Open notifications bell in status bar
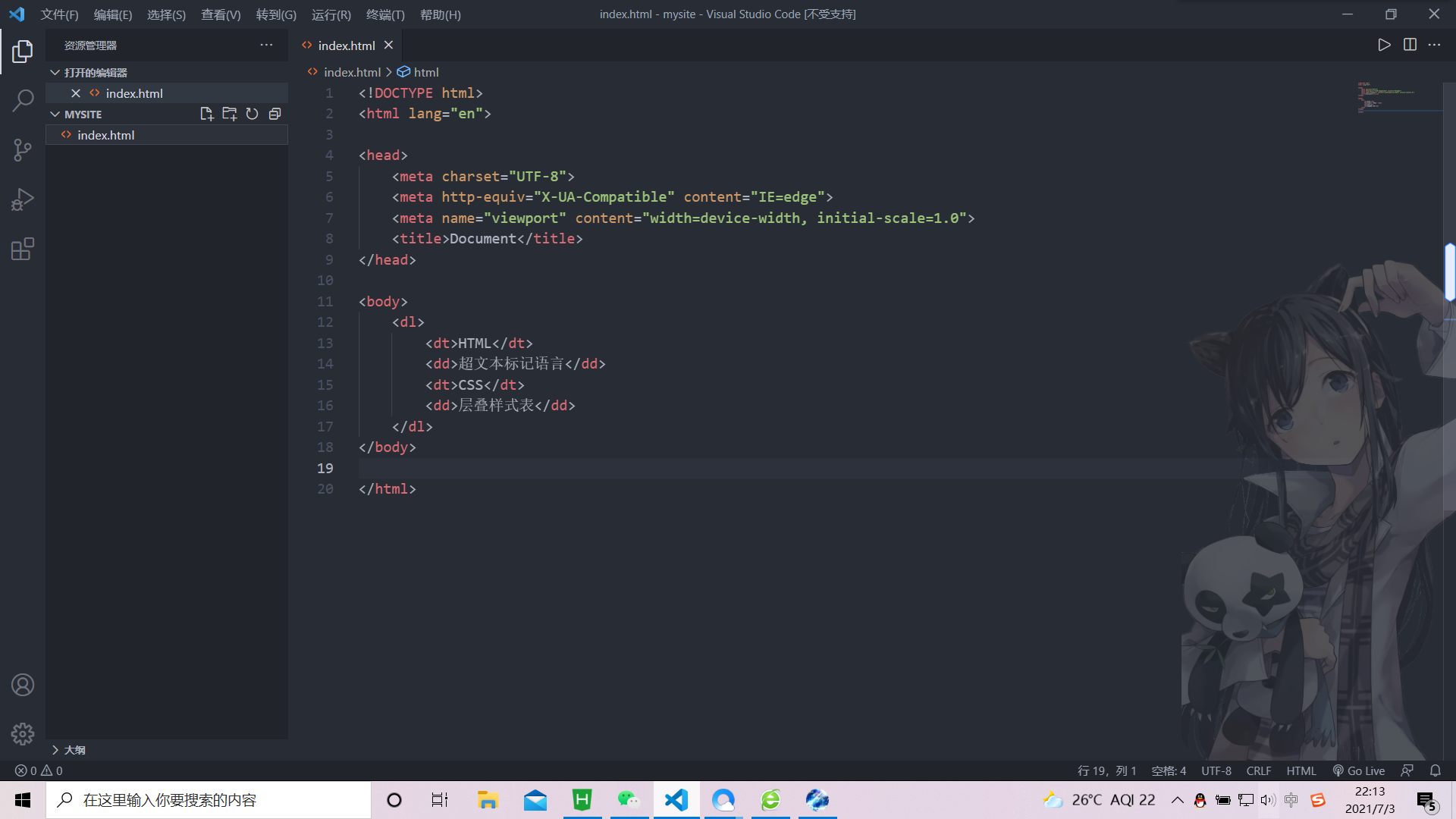The height and width of the screenshot is (819, 1456). click(x=1435, y=770)
